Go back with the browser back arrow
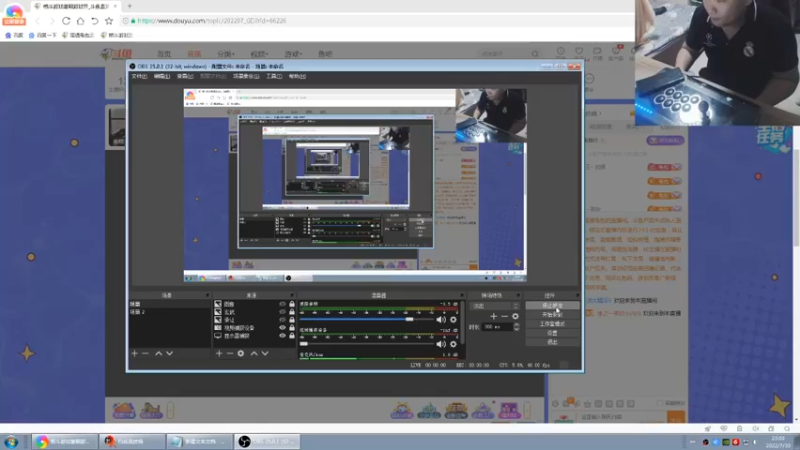800x450 pixels. tap(38, 21)
